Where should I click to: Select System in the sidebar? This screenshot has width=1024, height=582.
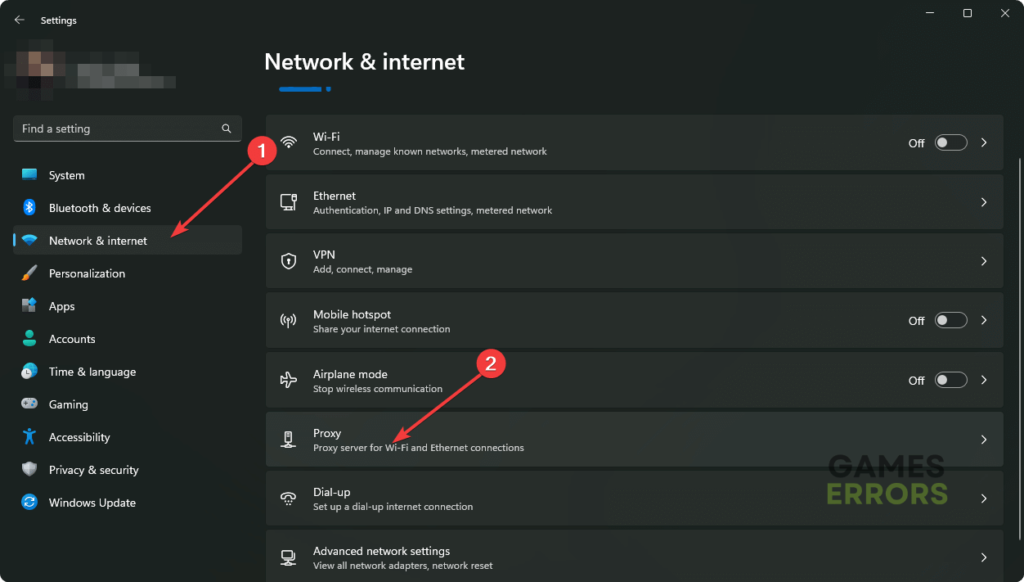point(67,176)
